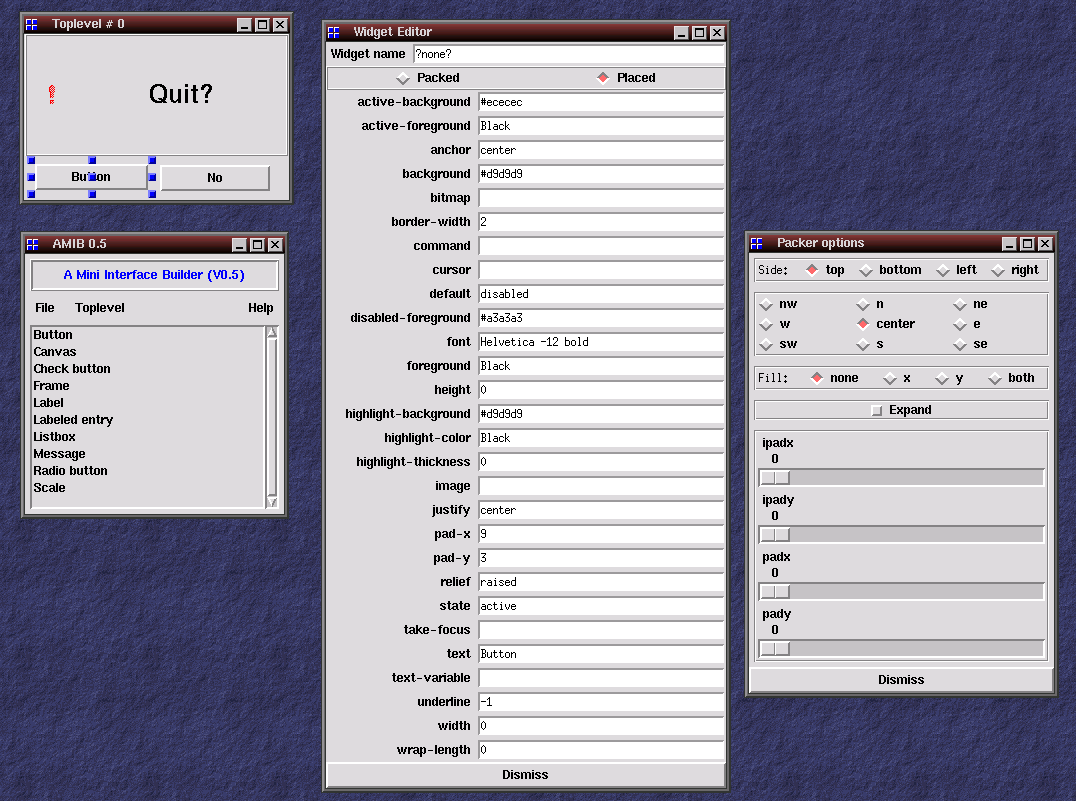Click the ipadx slider handle
Viewport: 1076px width, 801px height.
click(775, 478)
